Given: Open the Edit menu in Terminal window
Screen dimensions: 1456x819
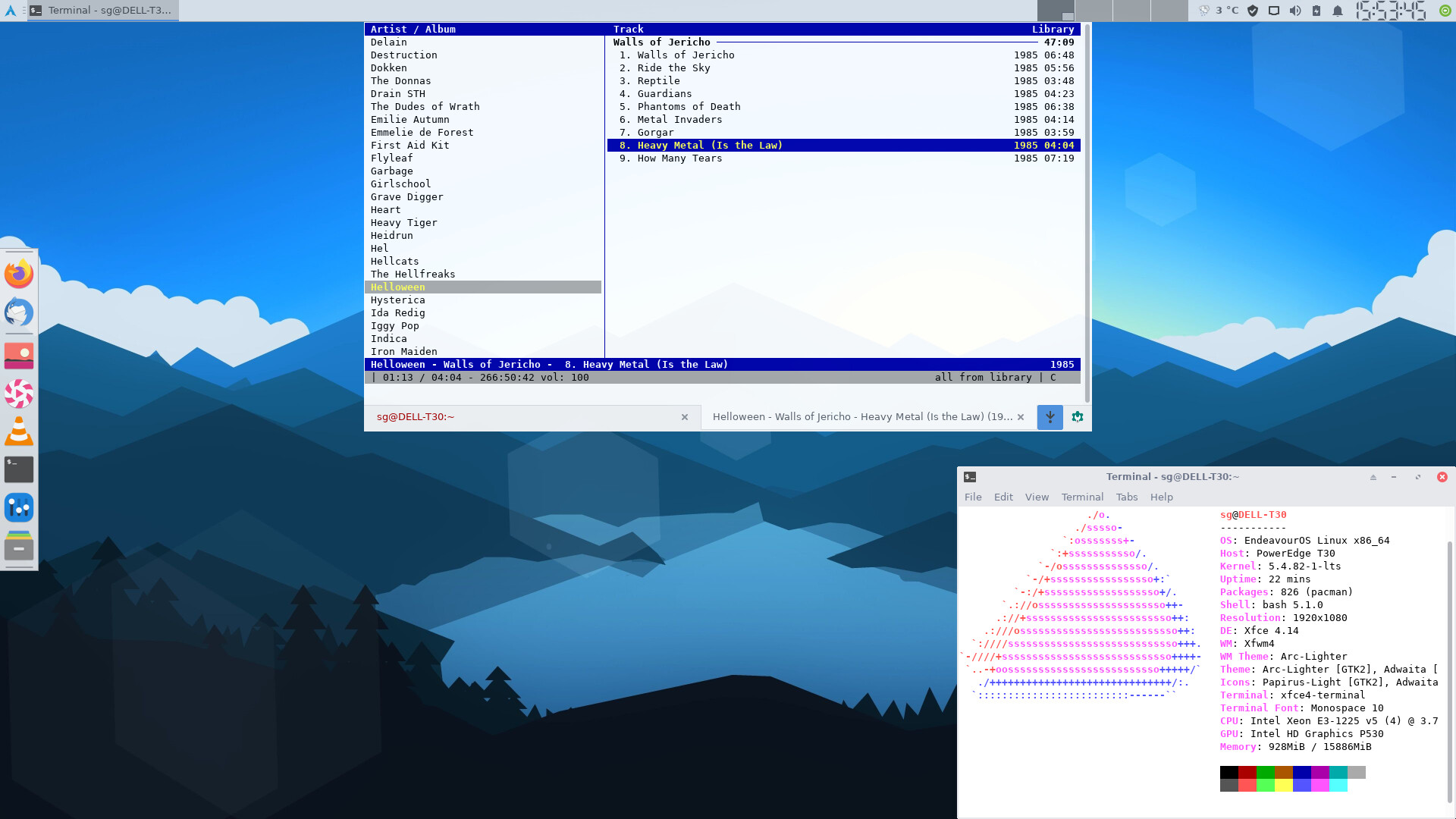Looking at the screenshot, I should tap(1003, 497).
